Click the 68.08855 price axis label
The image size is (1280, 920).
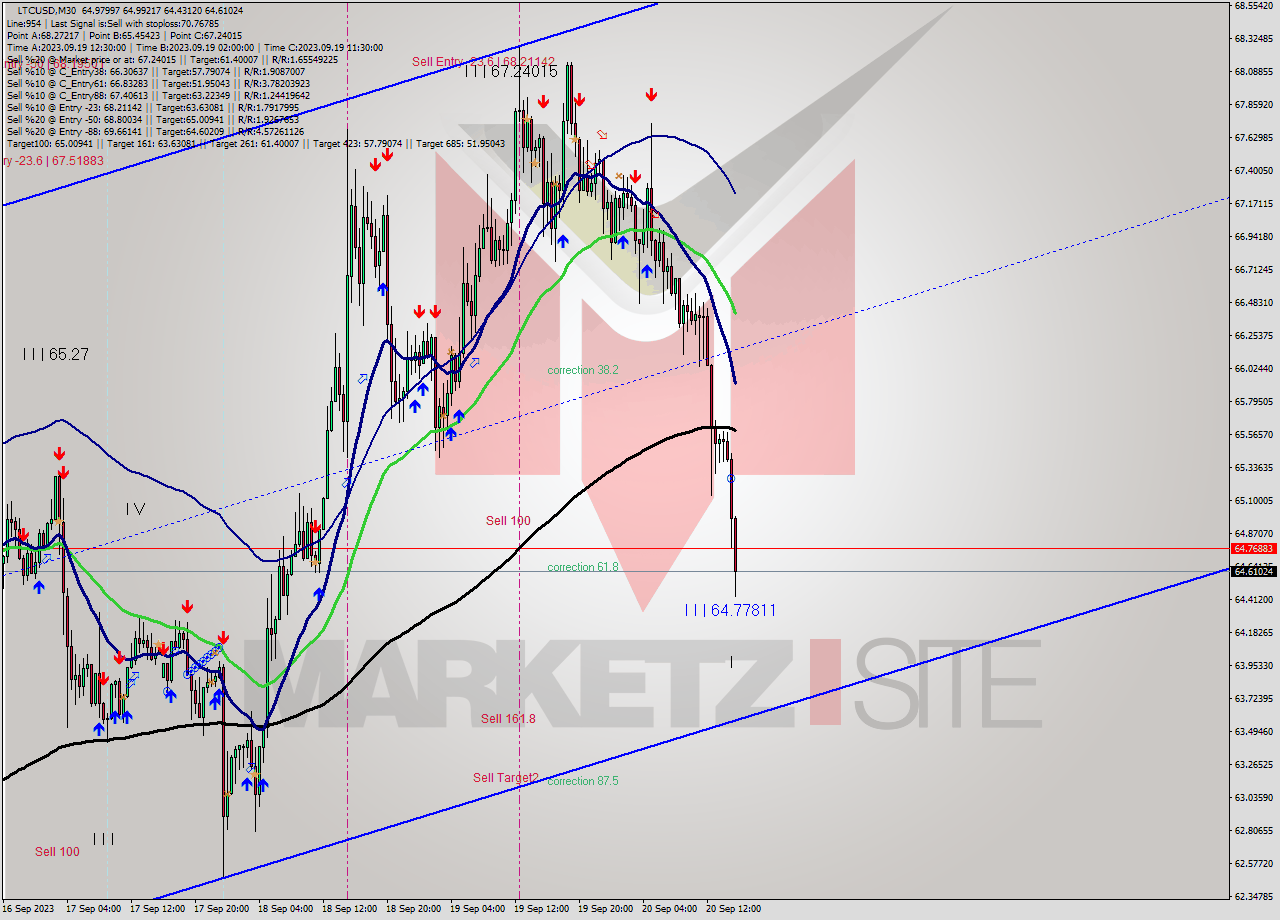(x=1253, y=72)
